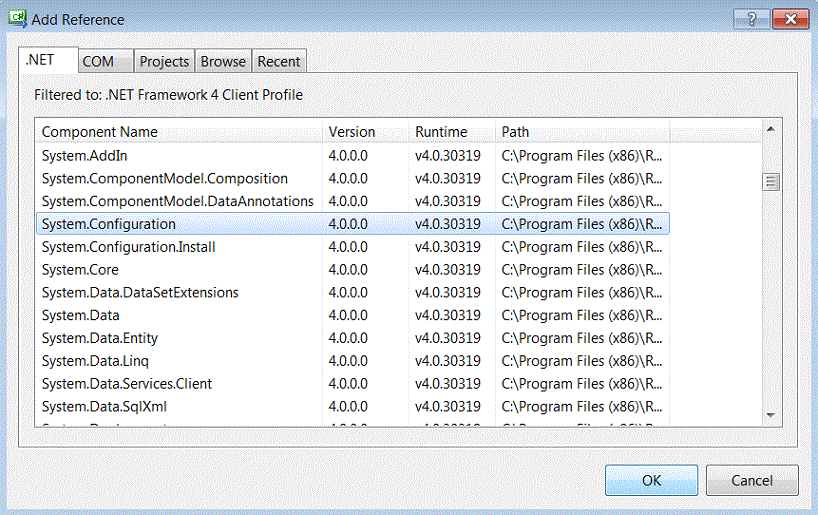Click path cell of System.Configuration row
The image size is (818, 515).
coord(582,224)
